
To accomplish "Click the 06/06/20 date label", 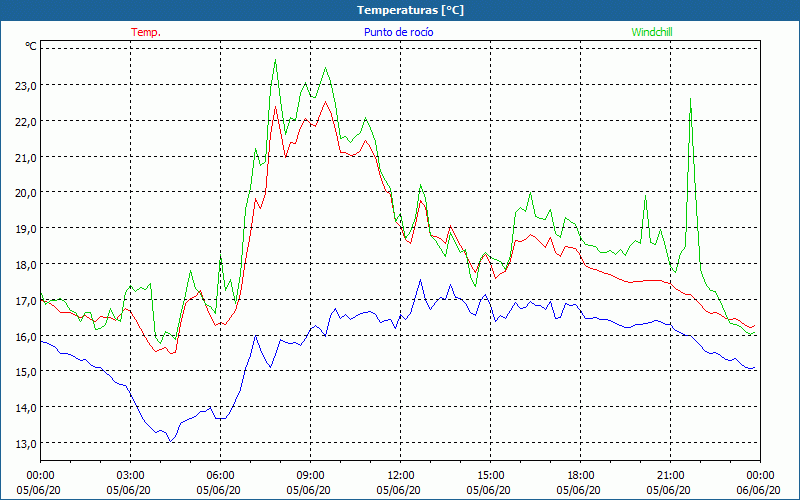I will [758, 490].
